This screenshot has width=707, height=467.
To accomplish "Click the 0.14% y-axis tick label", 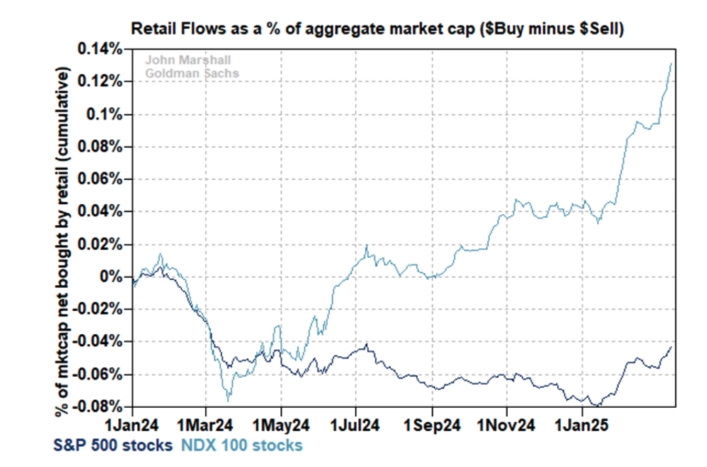I will coord(103,49).
